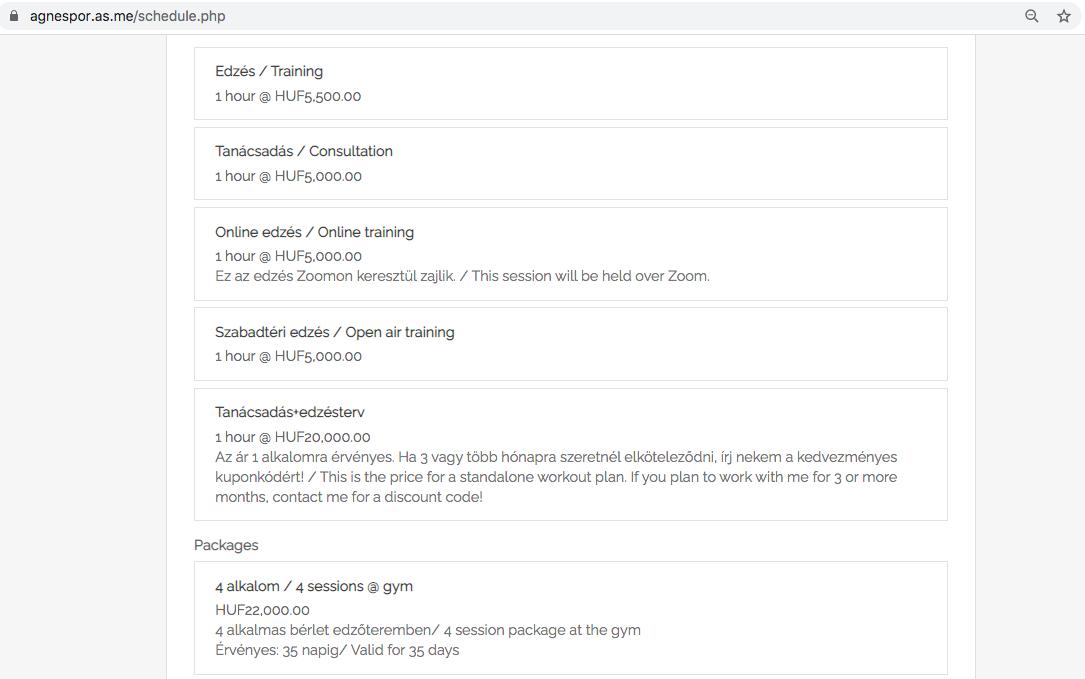
Task: Bookmark this page with the star icon
Action: coord(1064,16)
